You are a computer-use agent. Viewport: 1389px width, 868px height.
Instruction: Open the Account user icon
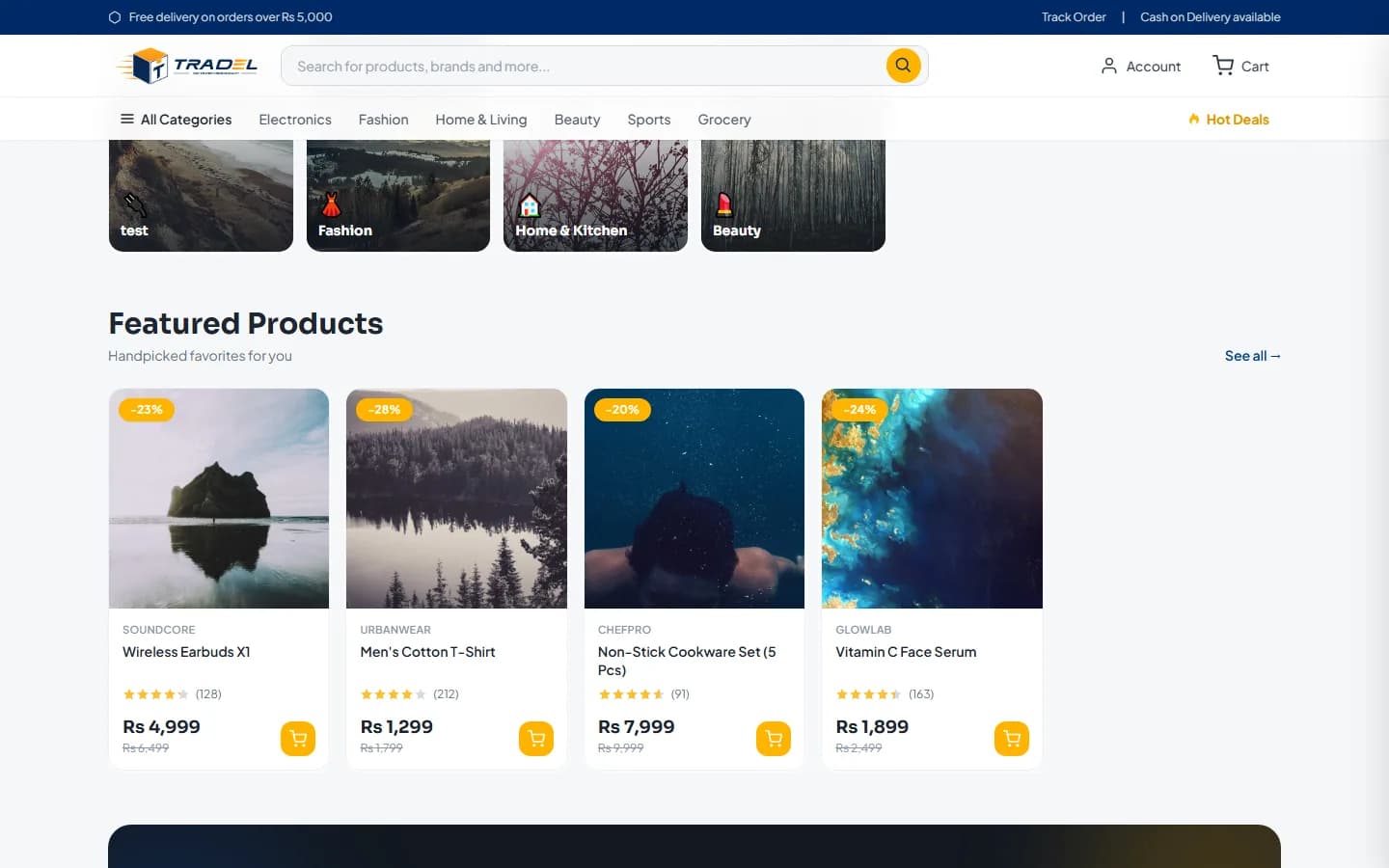[x=1109, y=66]
